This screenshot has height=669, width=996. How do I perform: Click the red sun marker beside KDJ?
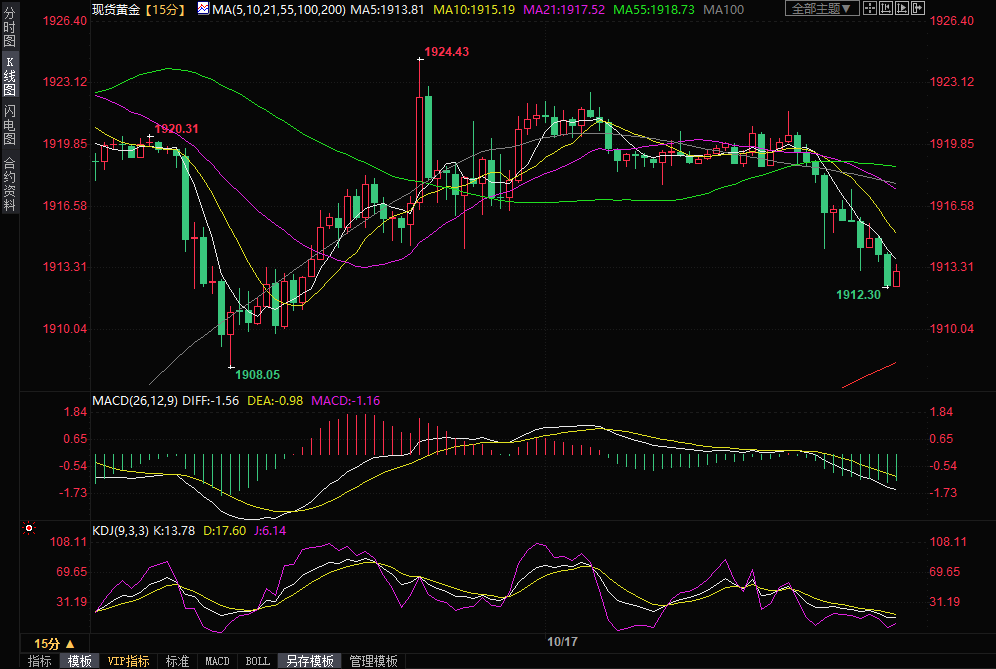pos(29,527)
